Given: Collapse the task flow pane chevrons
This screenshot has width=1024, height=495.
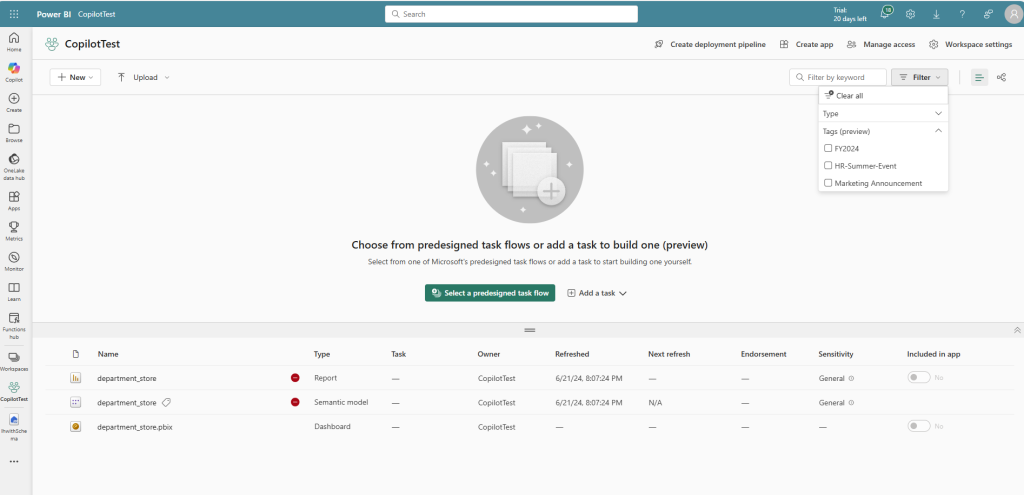Looking at the screenshot, I should [1017, 330].
